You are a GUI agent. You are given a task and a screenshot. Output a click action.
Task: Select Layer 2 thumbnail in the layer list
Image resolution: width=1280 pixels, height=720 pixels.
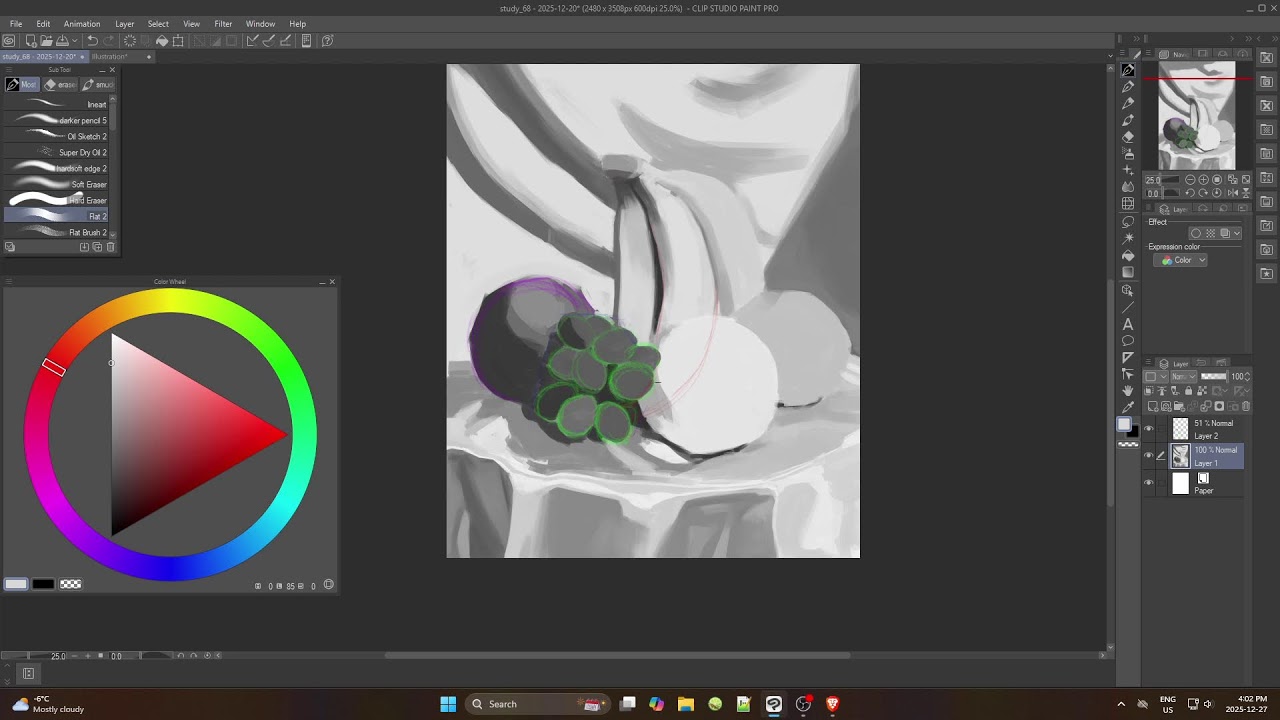(x=1181, y=429)
